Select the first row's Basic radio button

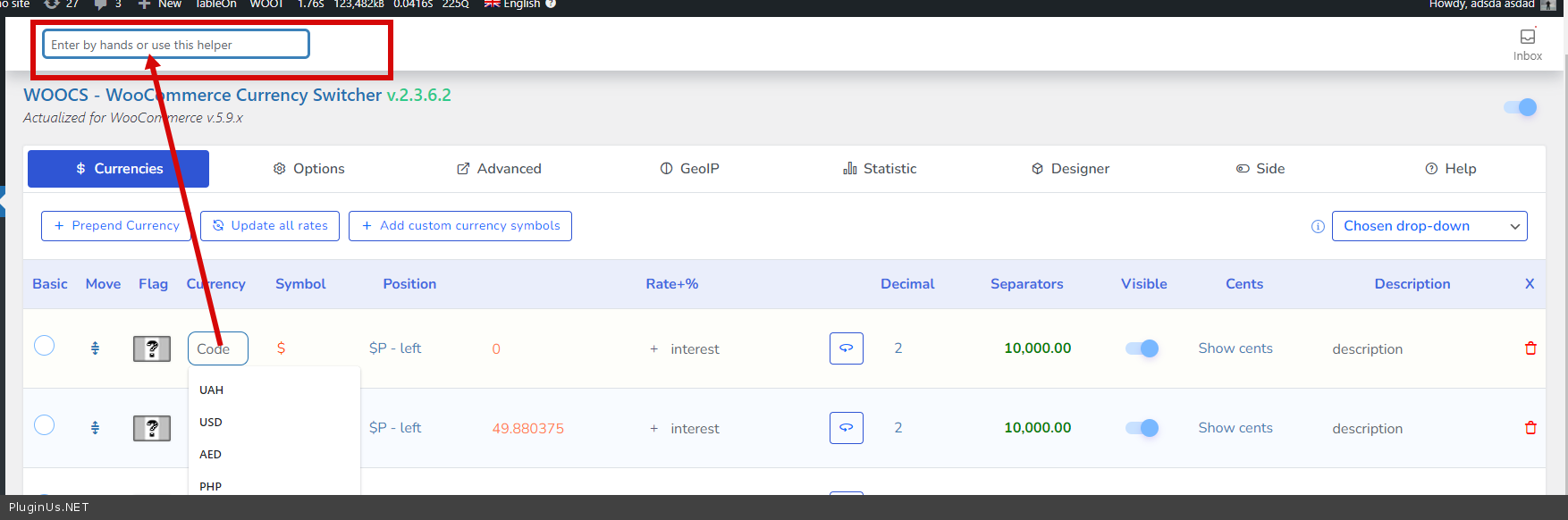tap(44, 346)
